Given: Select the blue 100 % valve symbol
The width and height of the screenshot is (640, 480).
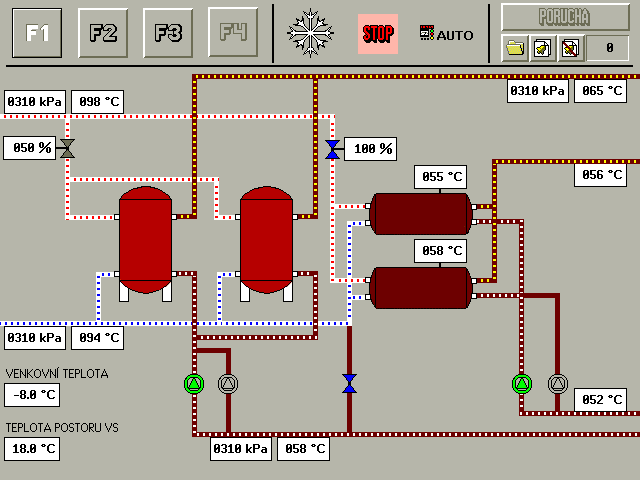Looking at the screenshot, I should click(332, 149).
